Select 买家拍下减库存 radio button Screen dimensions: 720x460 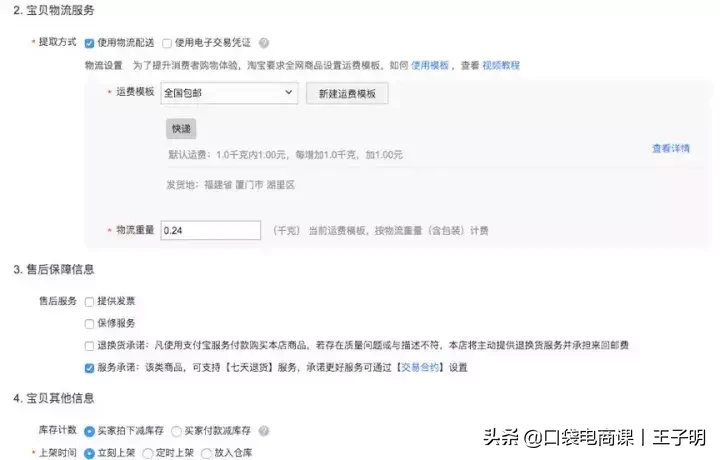click(90, 432)
